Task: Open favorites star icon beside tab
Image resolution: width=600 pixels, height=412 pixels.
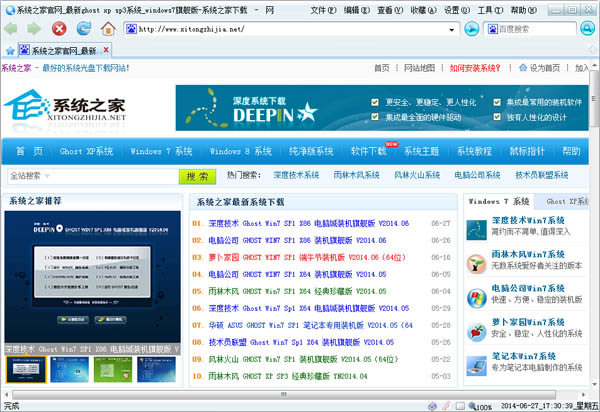Action: 10,50
